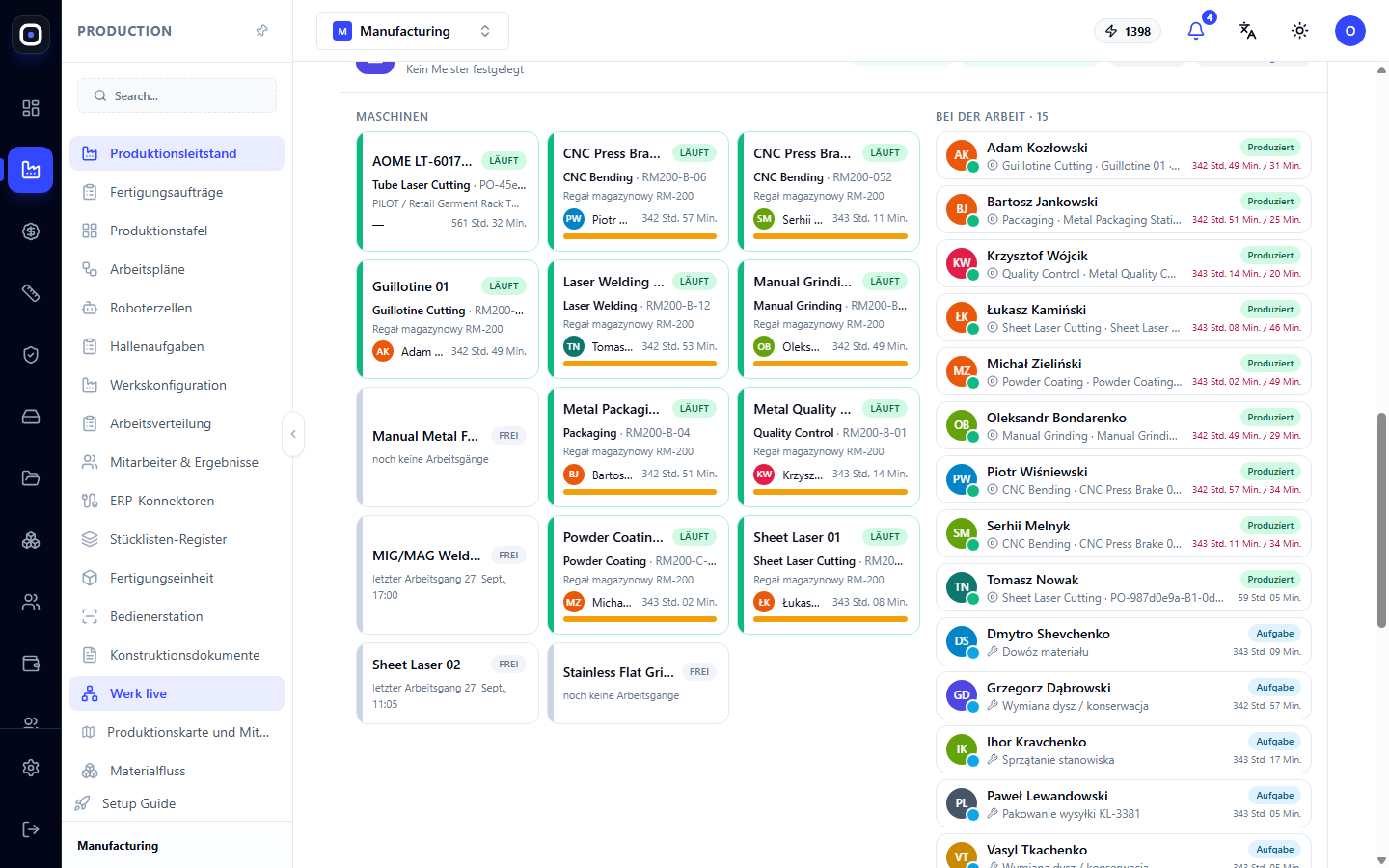
Task: Click the Sheet Laser 01 progress bar
Action: click(x=831, y=619)
